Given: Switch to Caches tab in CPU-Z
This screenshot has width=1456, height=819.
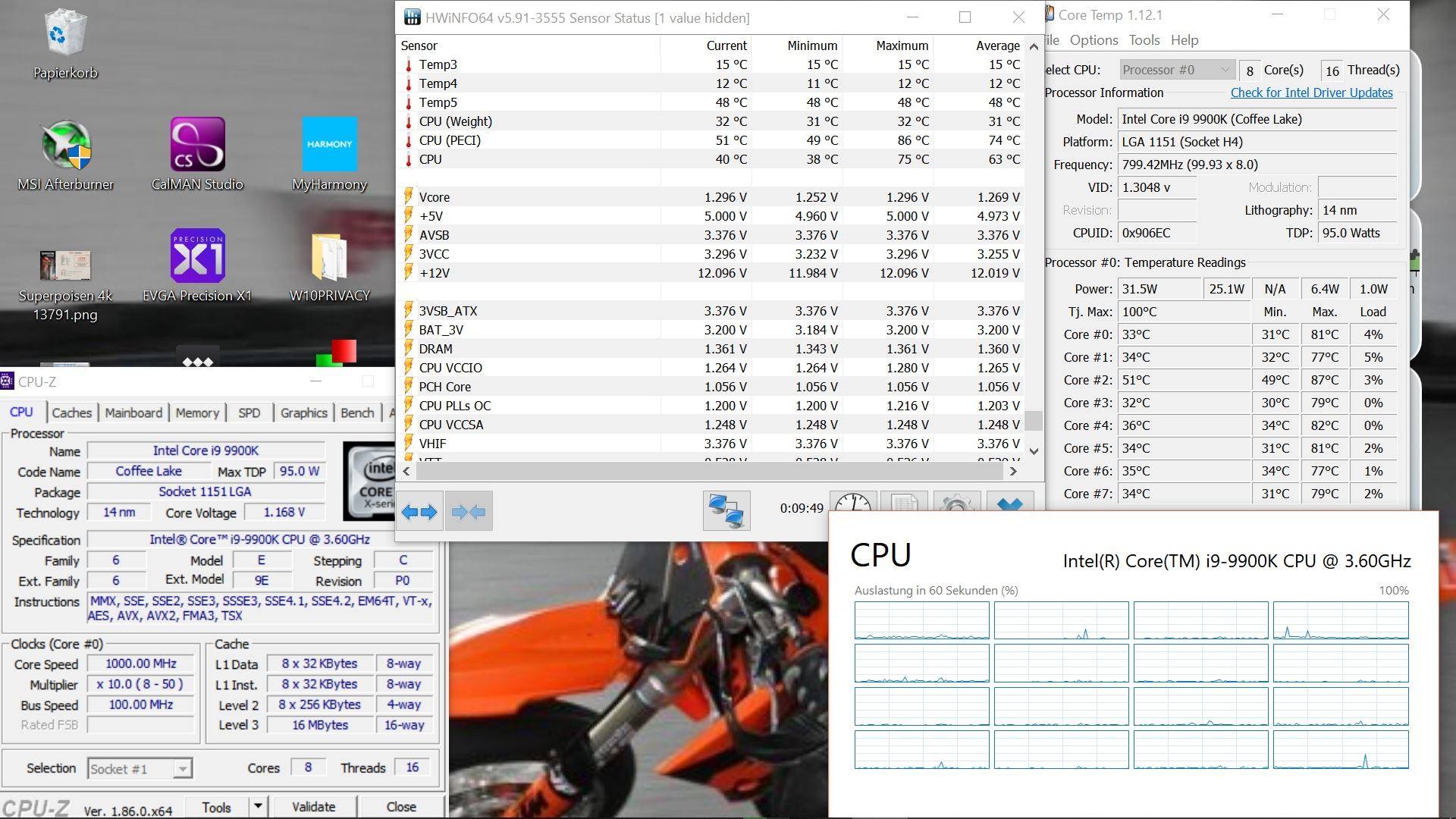Looking at the screenshot, I should tap(72, 413).
